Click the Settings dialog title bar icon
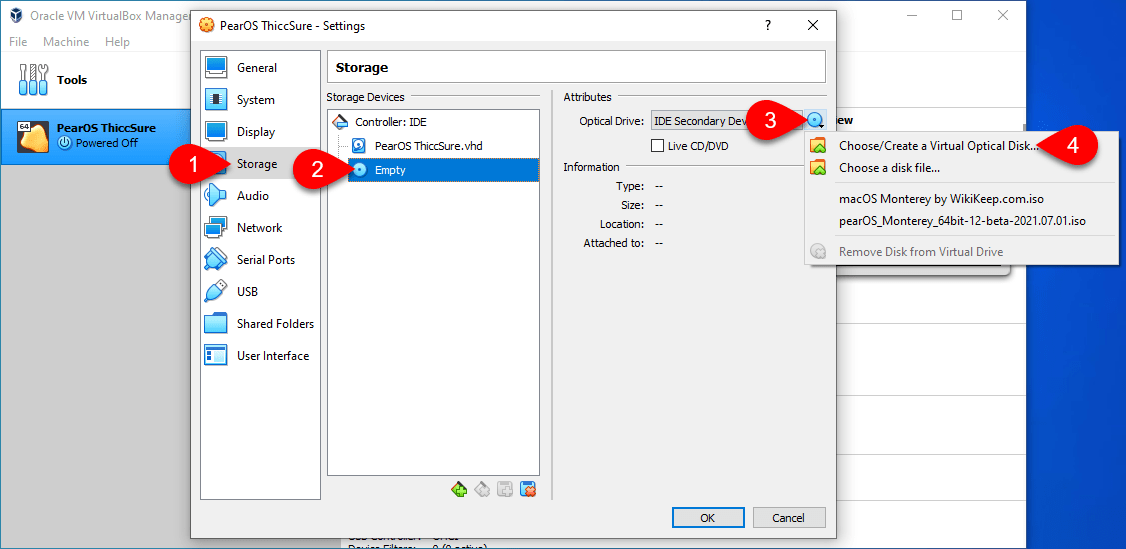 pos(207,26)
